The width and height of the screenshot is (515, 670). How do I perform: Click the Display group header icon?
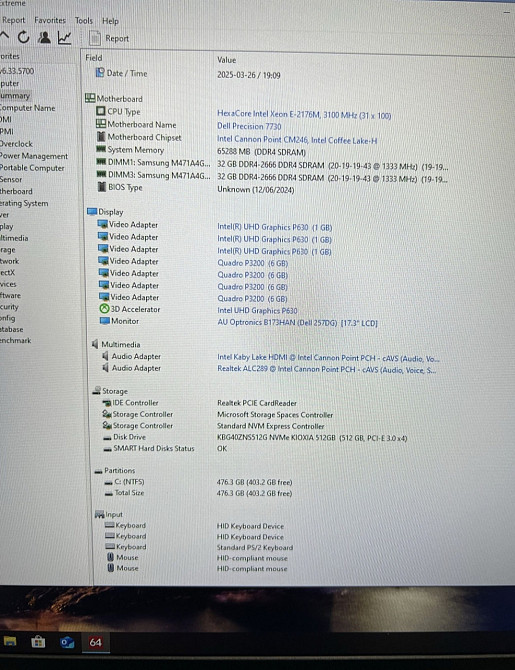tap(92, 212)
